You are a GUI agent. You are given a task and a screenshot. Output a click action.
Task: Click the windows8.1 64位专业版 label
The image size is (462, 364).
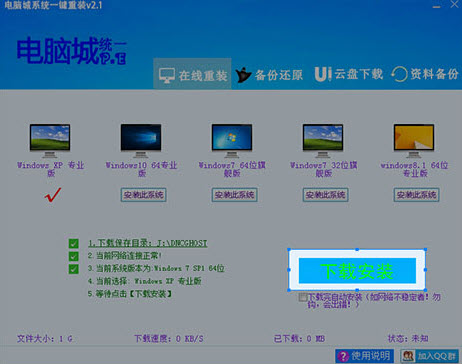tap(414, 169)
